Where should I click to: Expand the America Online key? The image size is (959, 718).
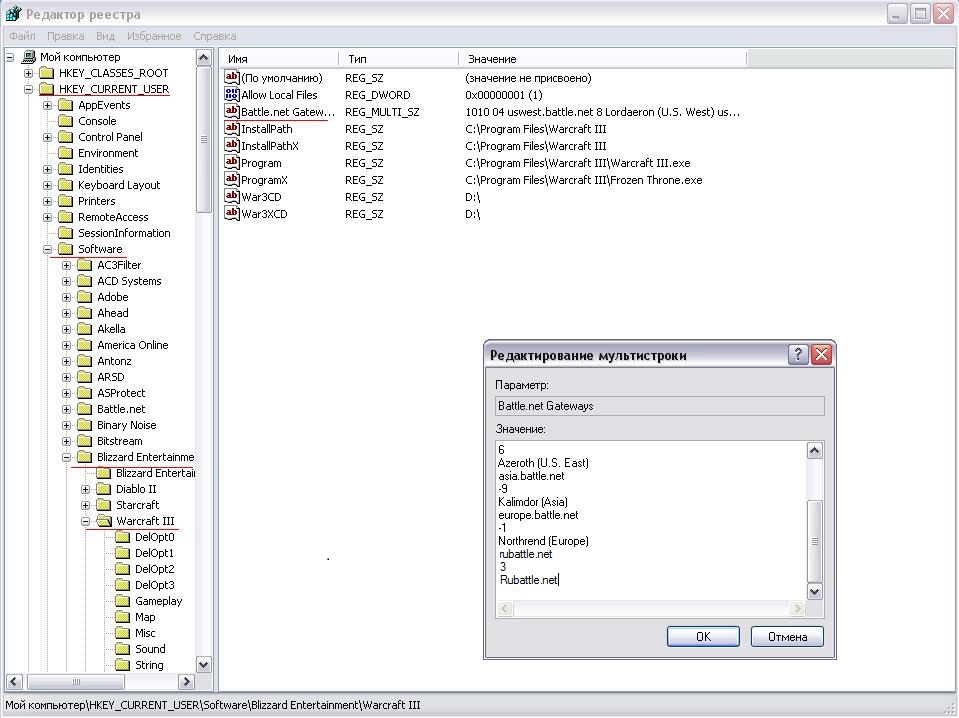(x=66, y=345)
